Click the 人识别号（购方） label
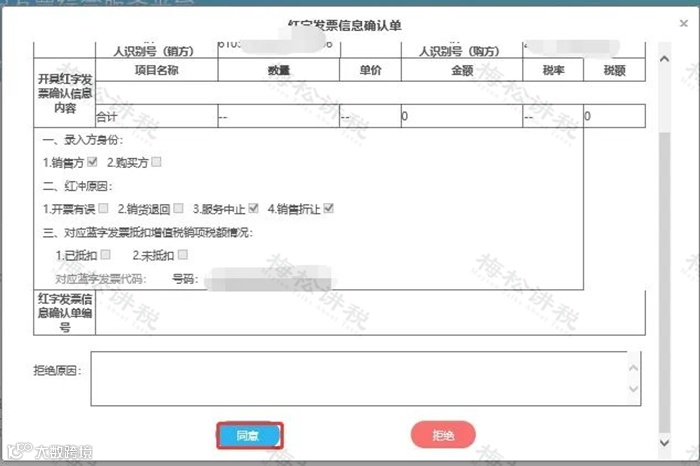700x466 pixels. 459,51
